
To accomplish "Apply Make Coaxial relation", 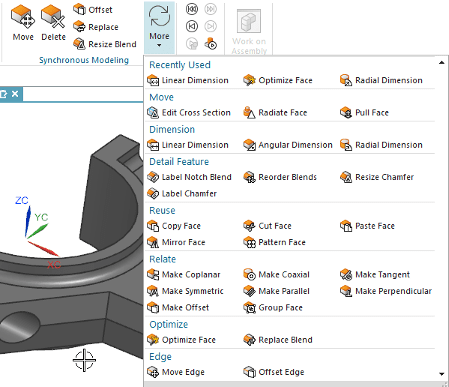I will (x=277, y=275).
